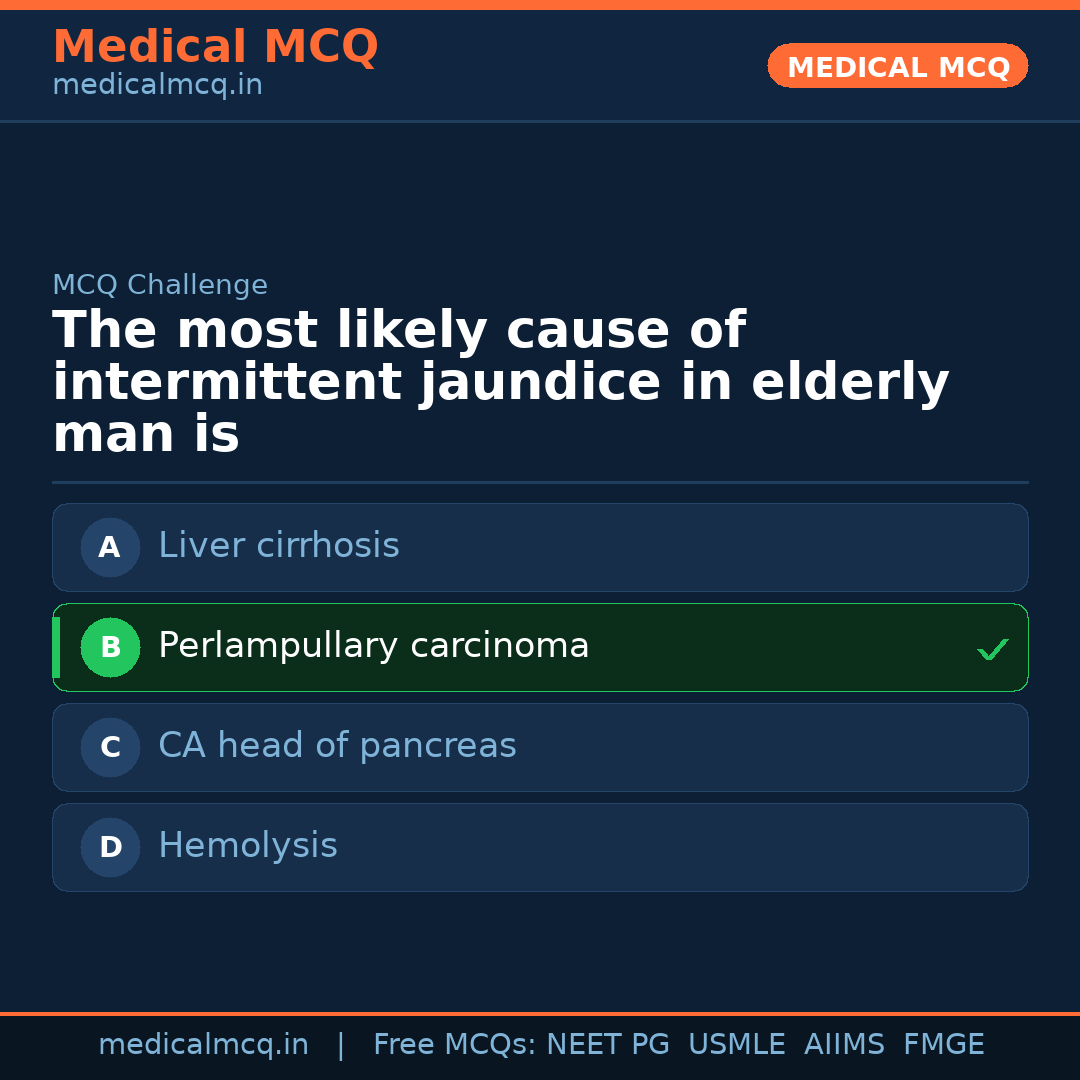
Task: Click the MCQ Challenge label
Action: (x=160, y=285)
